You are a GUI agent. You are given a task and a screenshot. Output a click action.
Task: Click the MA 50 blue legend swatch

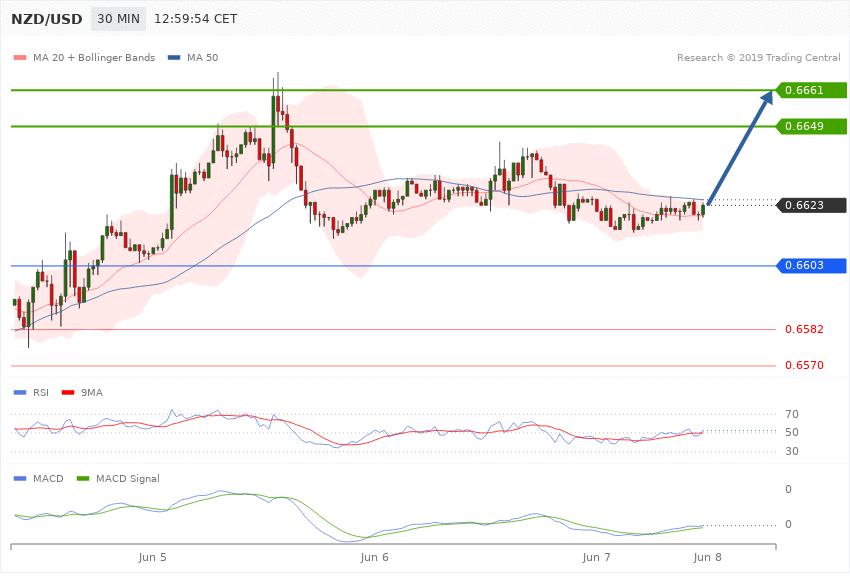click(x=174, y=57)
